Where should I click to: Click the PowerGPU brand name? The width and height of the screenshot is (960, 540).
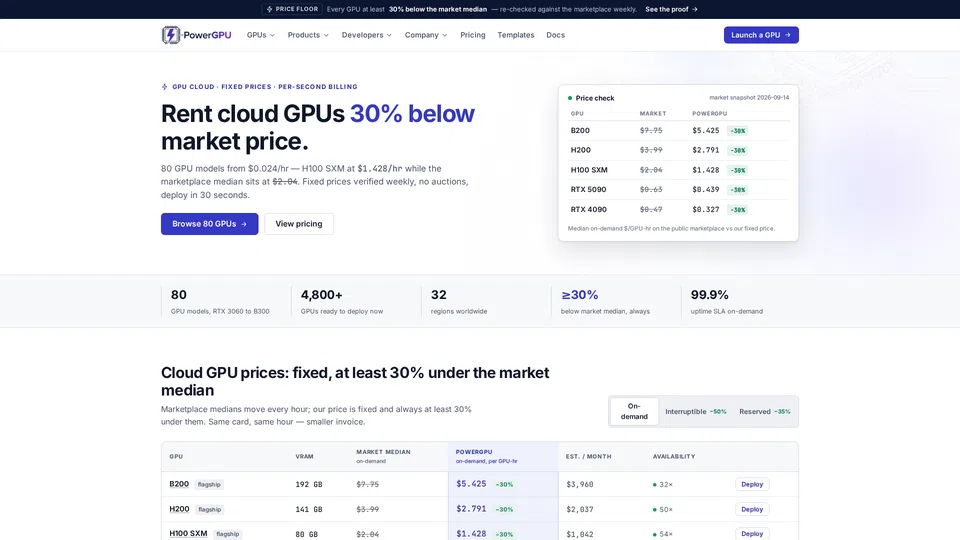208,35
